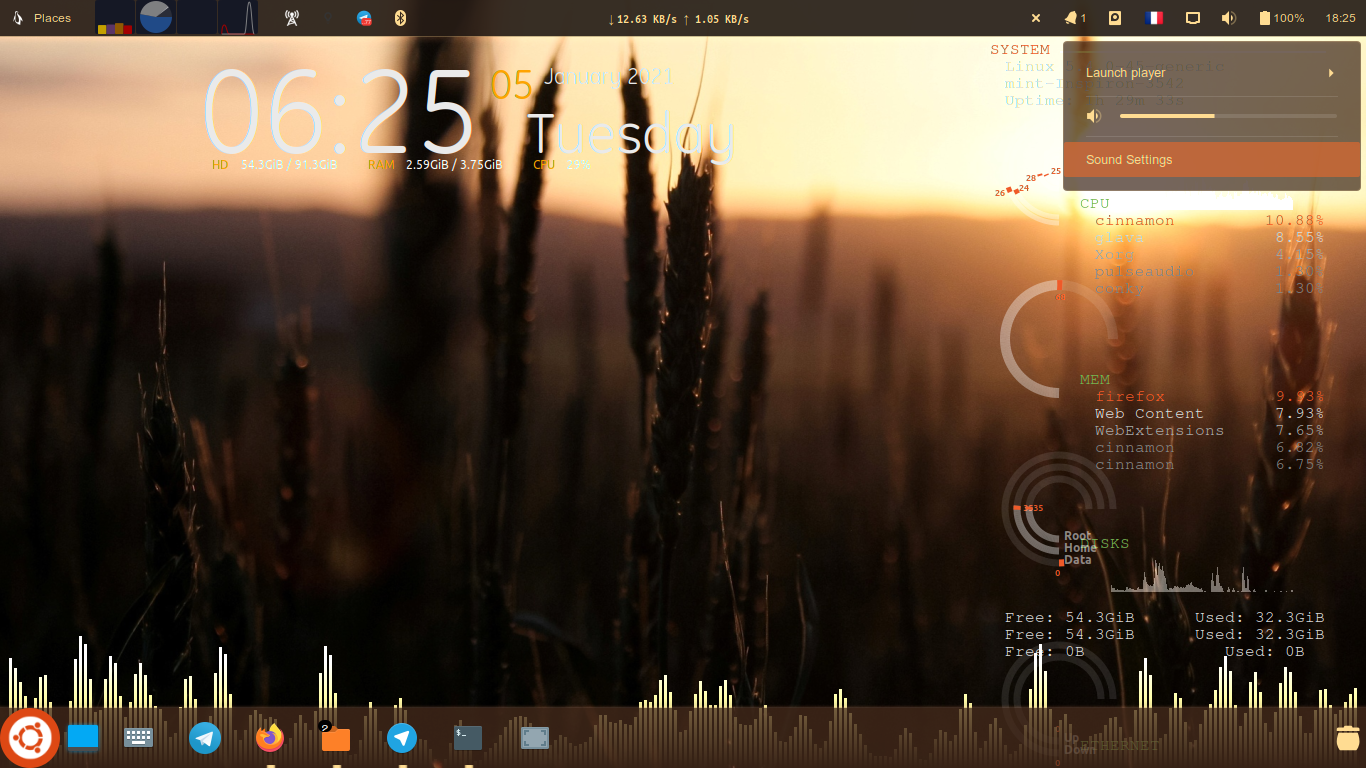Launch Firefox from the dock
The height and width of the screenshot is (768, 1366).
click(x=270, y=738)
